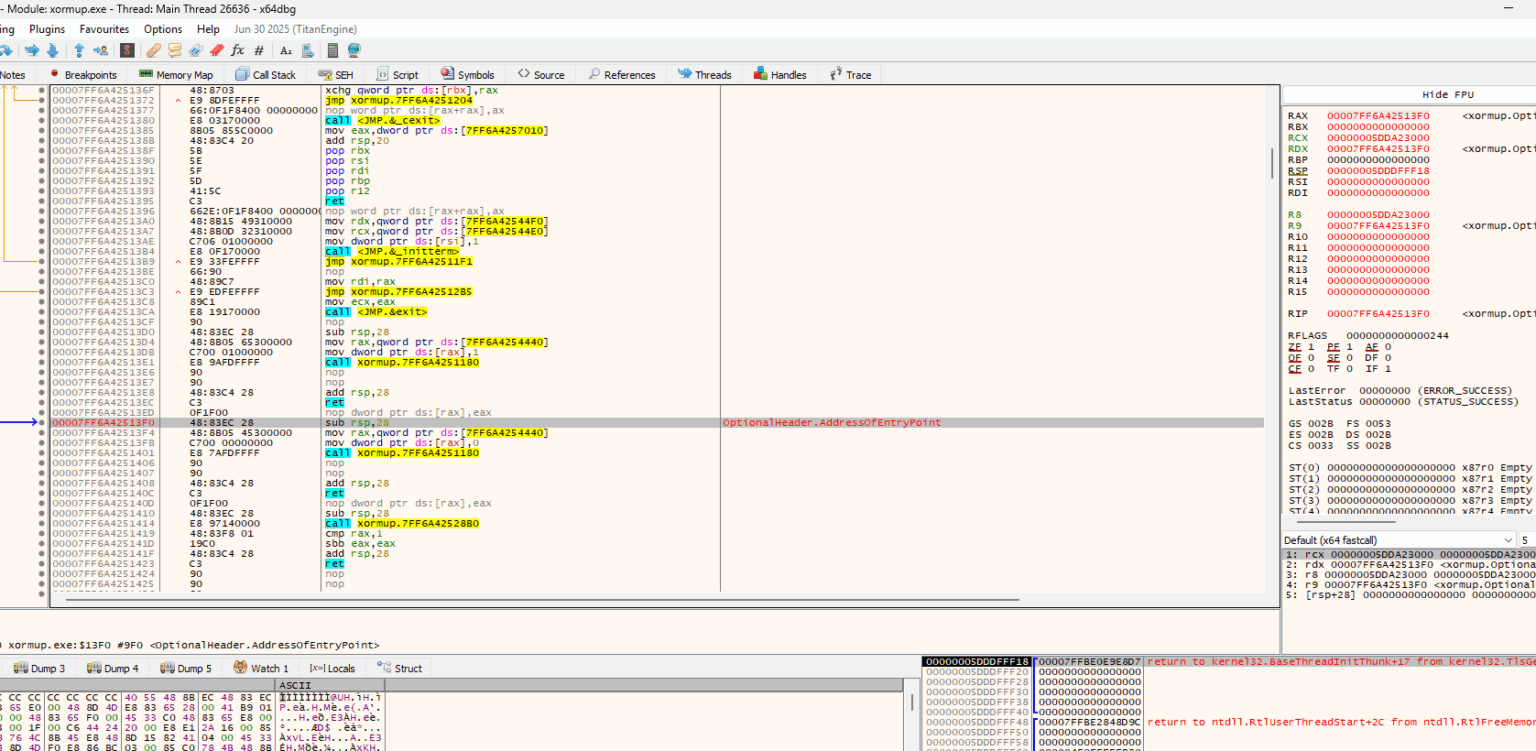The image size is (1536, 751).
Task: Click the Step Over down-arrow icon
Action: [54, 50]
